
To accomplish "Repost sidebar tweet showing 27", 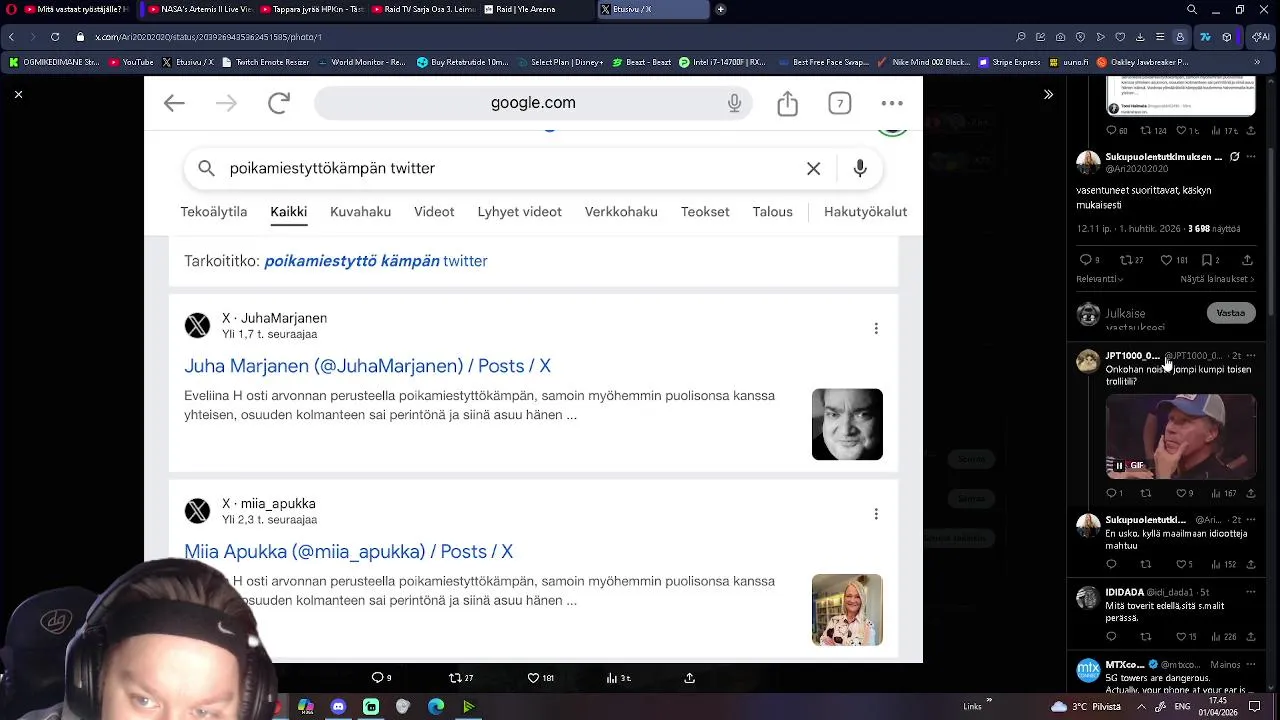I will [1126, 260].
